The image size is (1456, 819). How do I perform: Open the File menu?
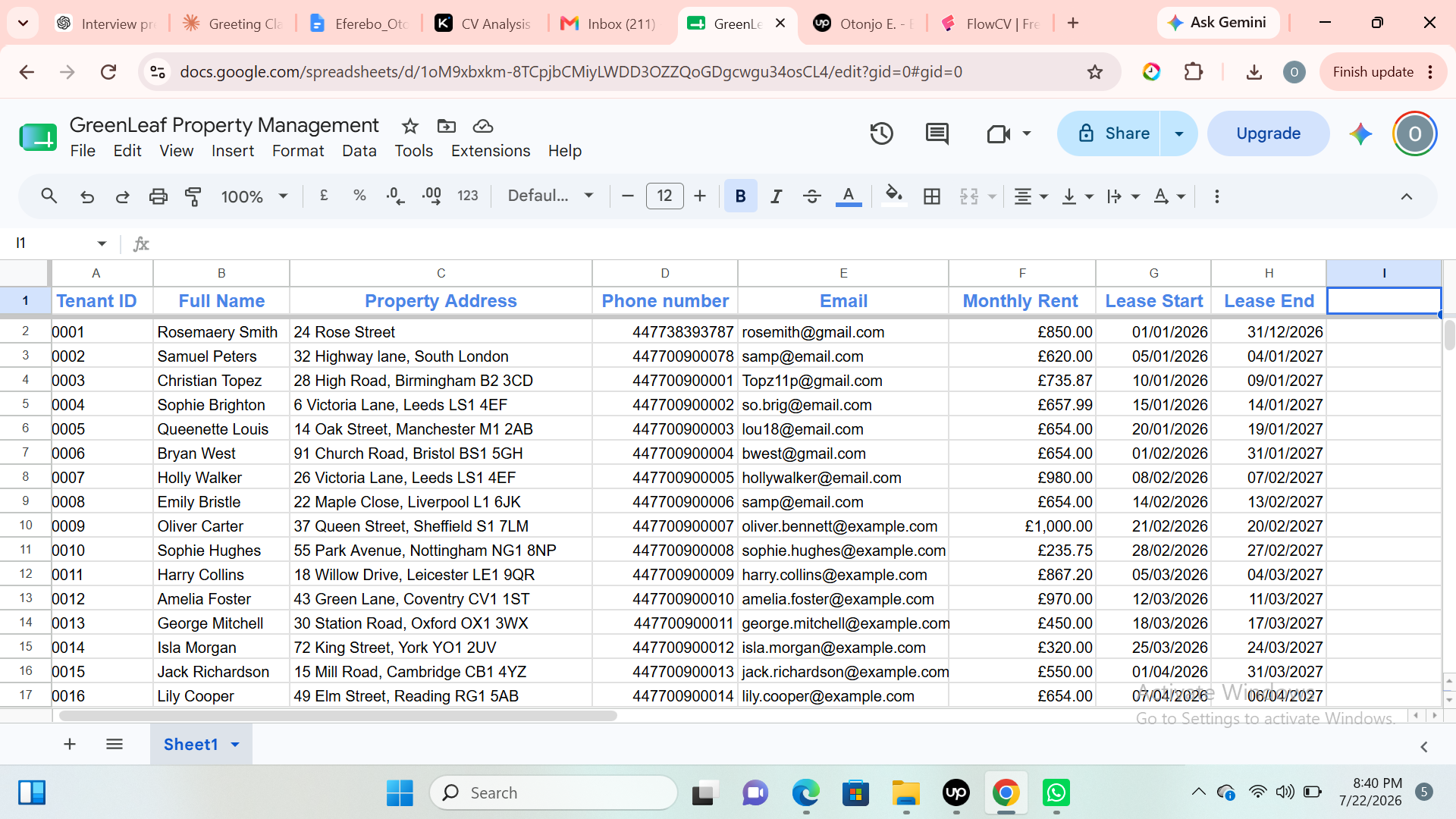83,151
